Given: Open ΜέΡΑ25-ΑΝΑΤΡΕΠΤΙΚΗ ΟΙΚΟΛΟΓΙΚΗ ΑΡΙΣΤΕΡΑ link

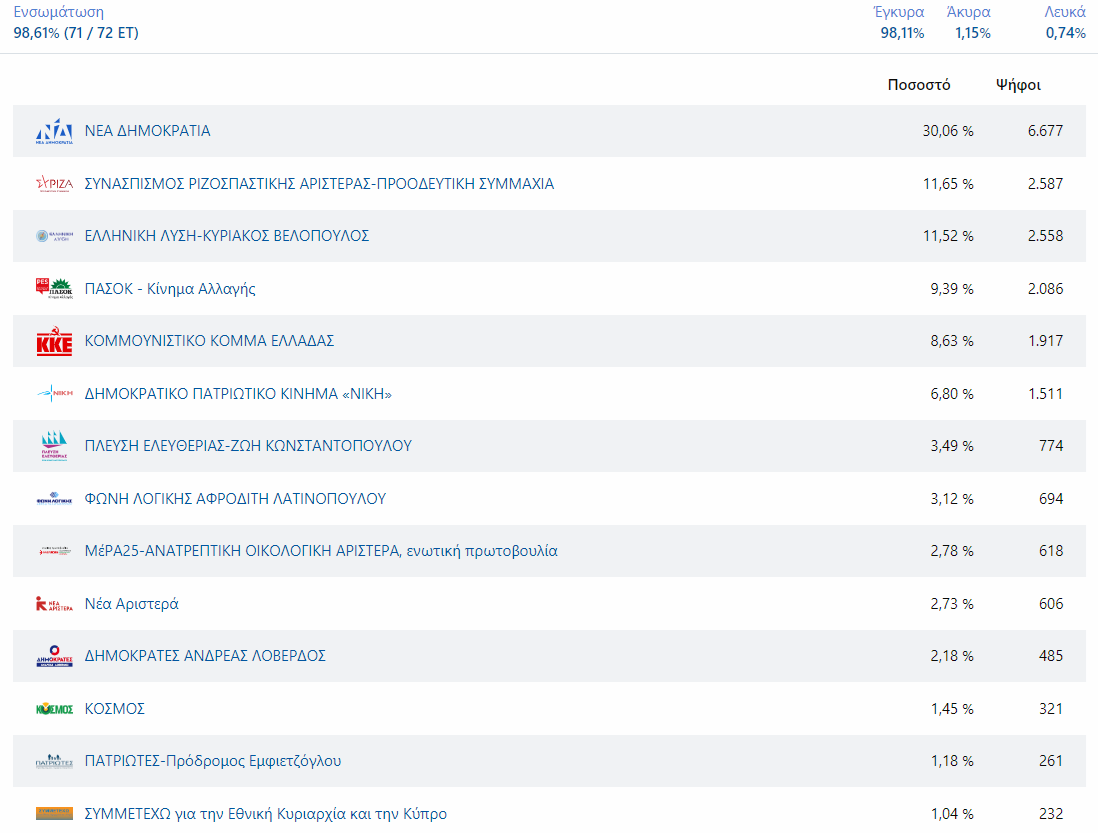Looking at the screenshot, I should (x=321, y=551).
